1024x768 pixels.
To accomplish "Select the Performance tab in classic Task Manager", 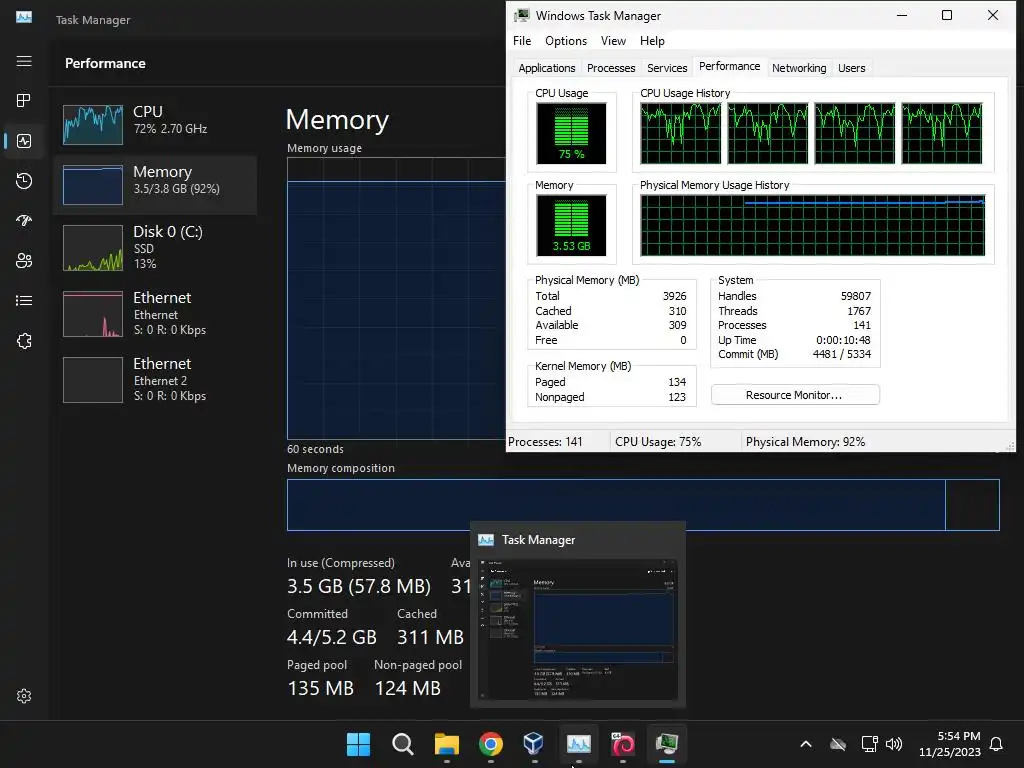I will pos(729,66).
